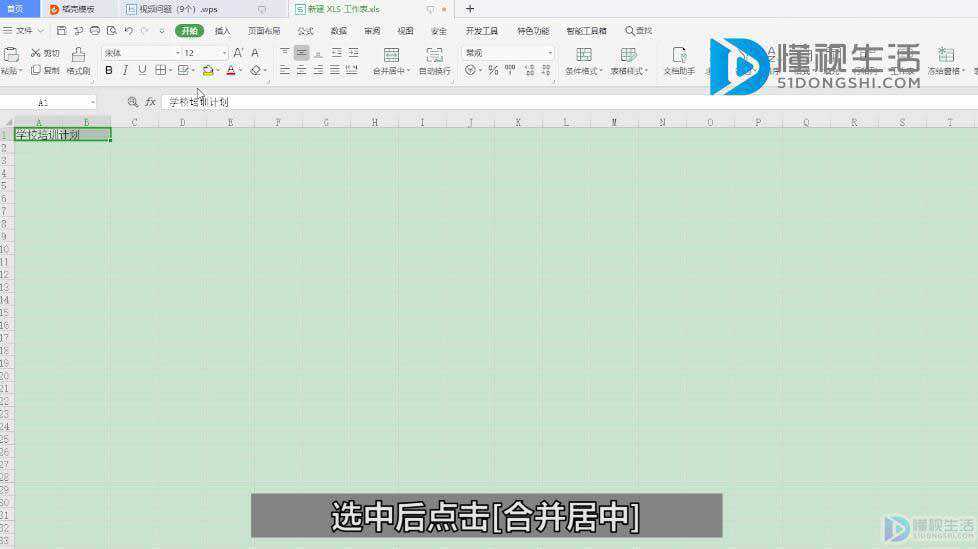
Task: Click the Paste clipboard icon
Action: tap(11, 54)
